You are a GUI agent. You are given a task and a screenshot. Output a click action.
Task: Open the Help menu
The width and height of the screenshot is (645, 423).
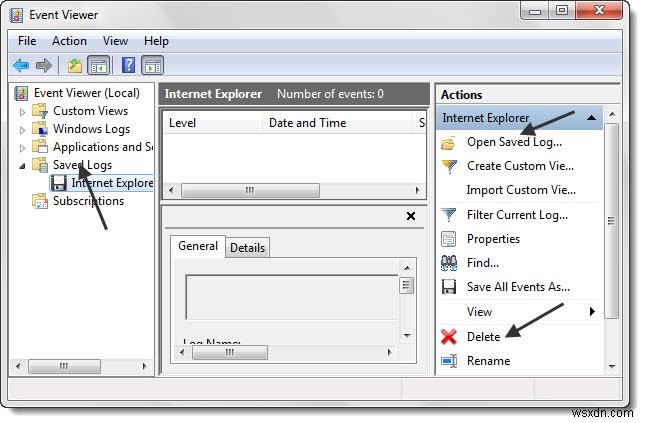pyautogui.click(x=156, y=41)
